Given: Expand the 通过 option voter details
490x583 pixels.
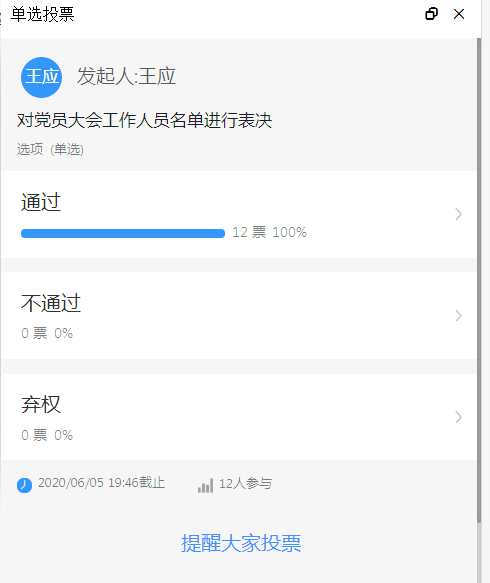Looking at the screenshot, I should pyautogui.click(x=458, y=214).
